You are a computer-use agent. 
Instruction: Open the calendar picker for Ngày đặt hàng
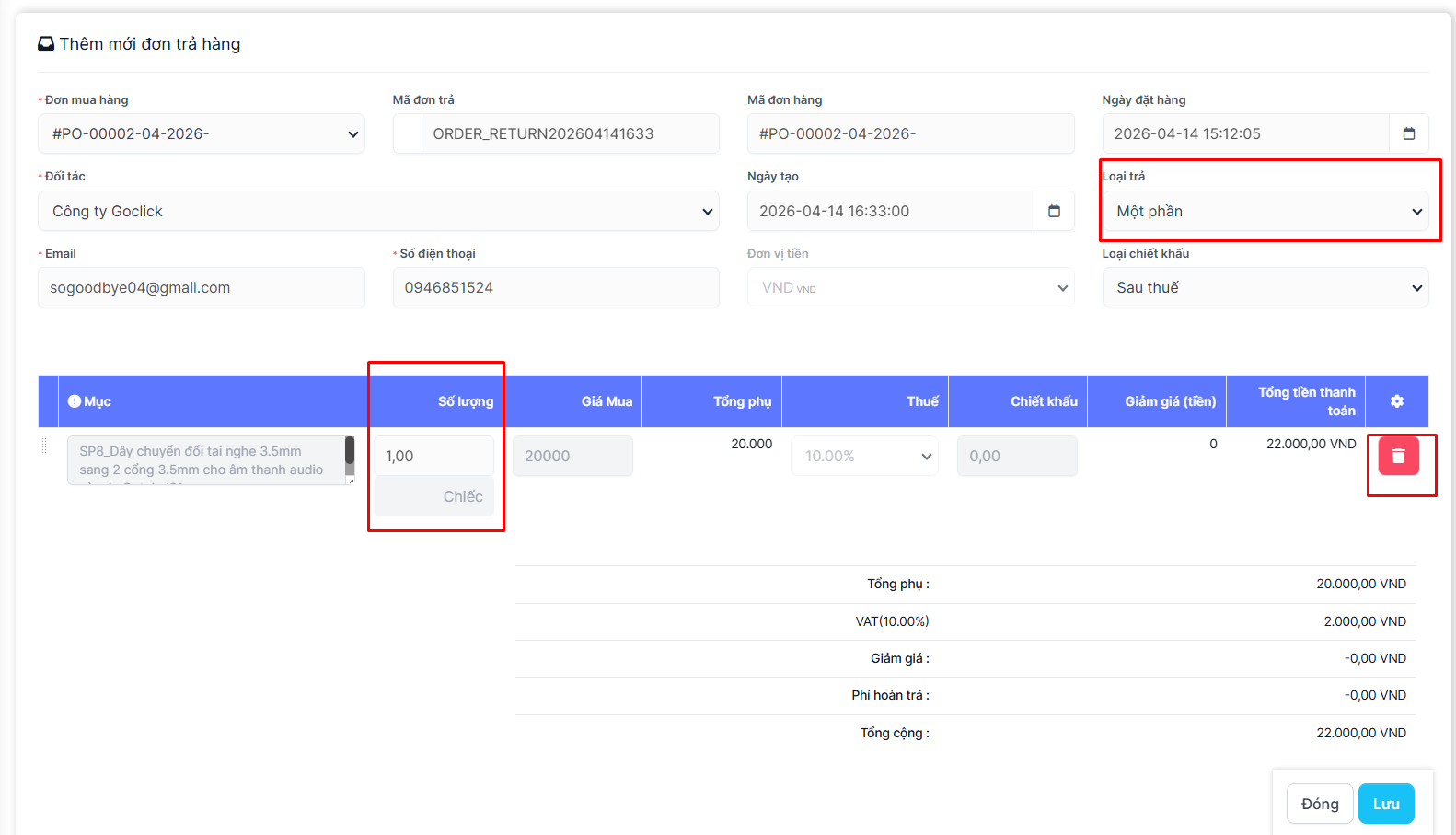click(x=1408, y=133)
